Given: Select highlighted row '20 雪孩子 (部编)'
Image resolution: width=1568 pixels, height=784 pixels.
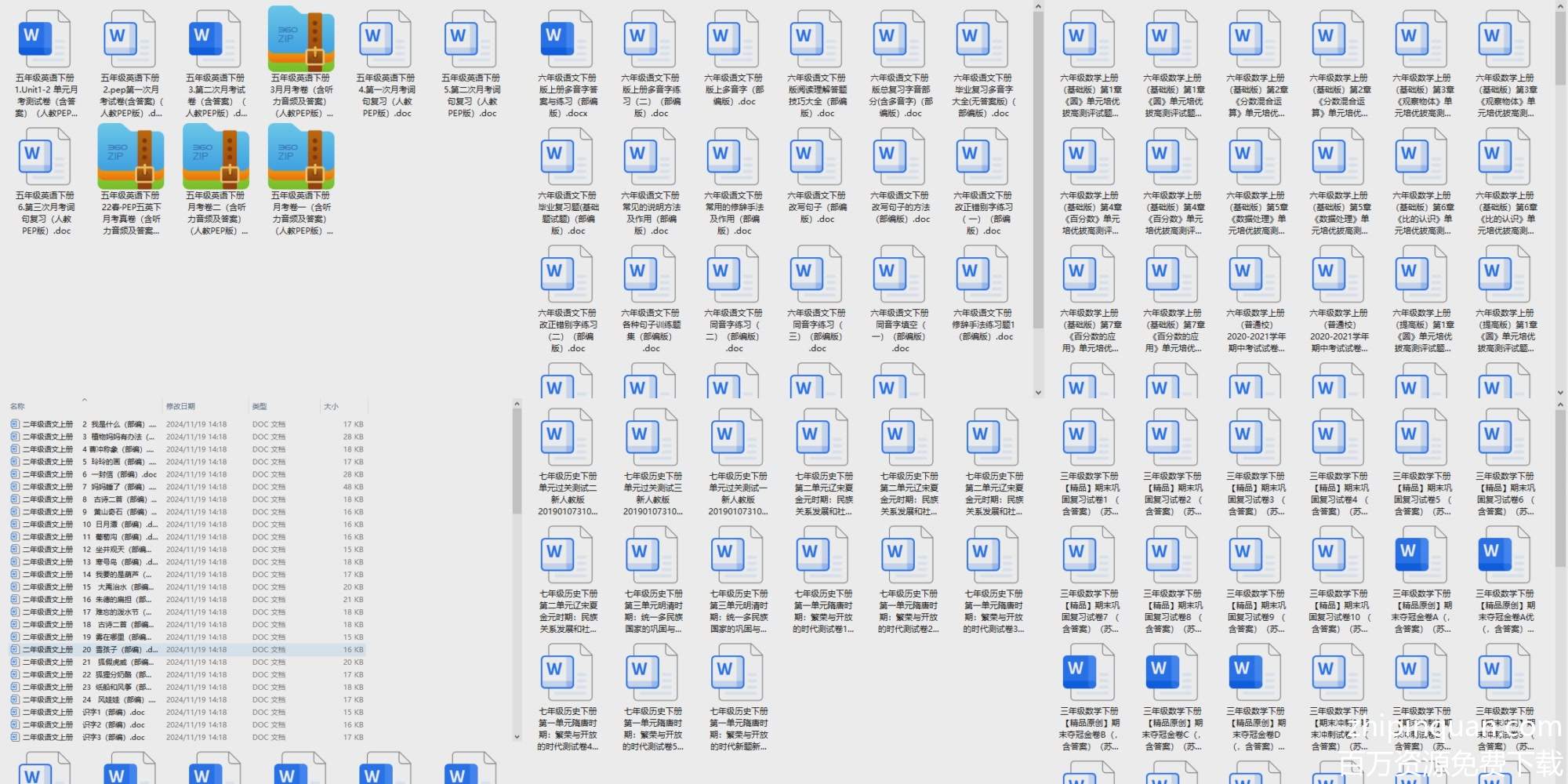Looking at the screenshot, I should tap(187, 650).
